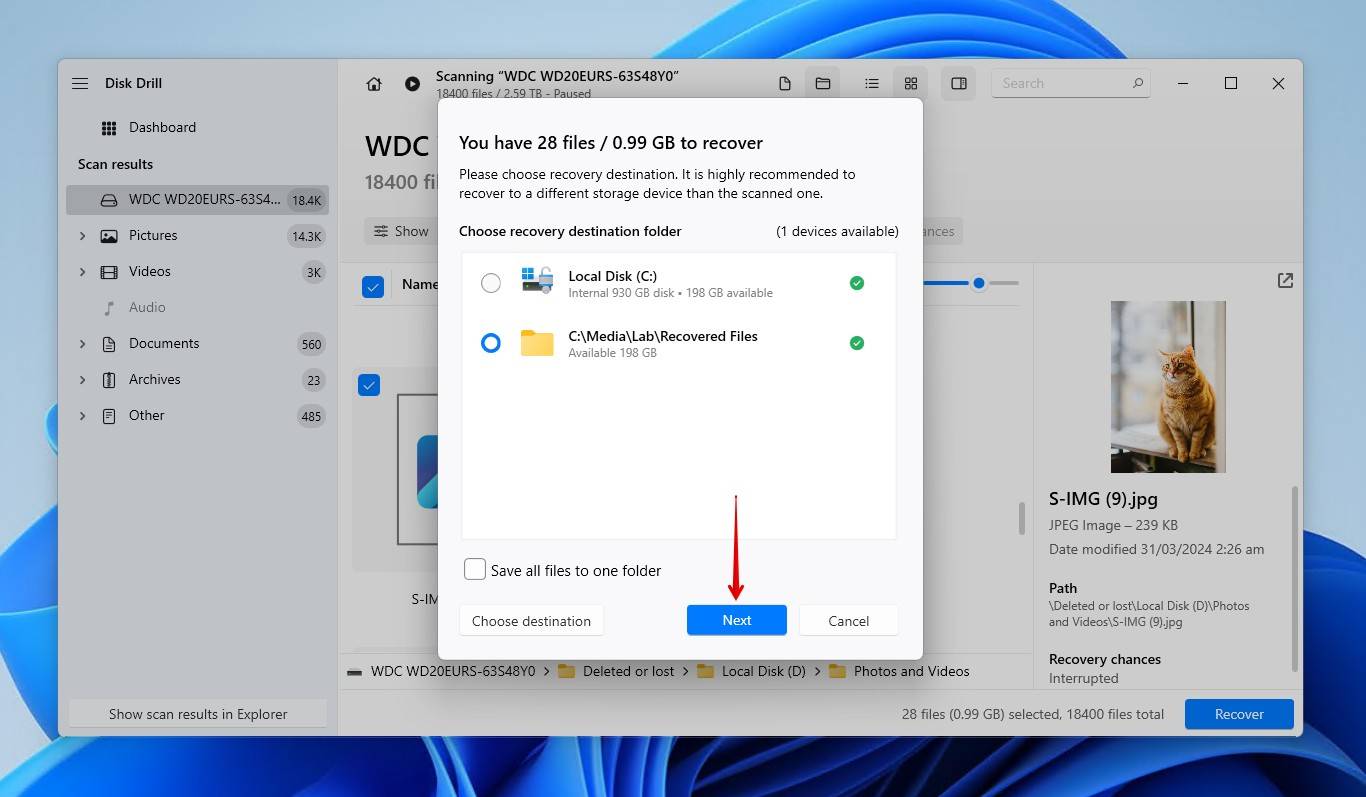Expand the Pictures category
Viewport: 1366px width, 797px height.
coord(82,236)
